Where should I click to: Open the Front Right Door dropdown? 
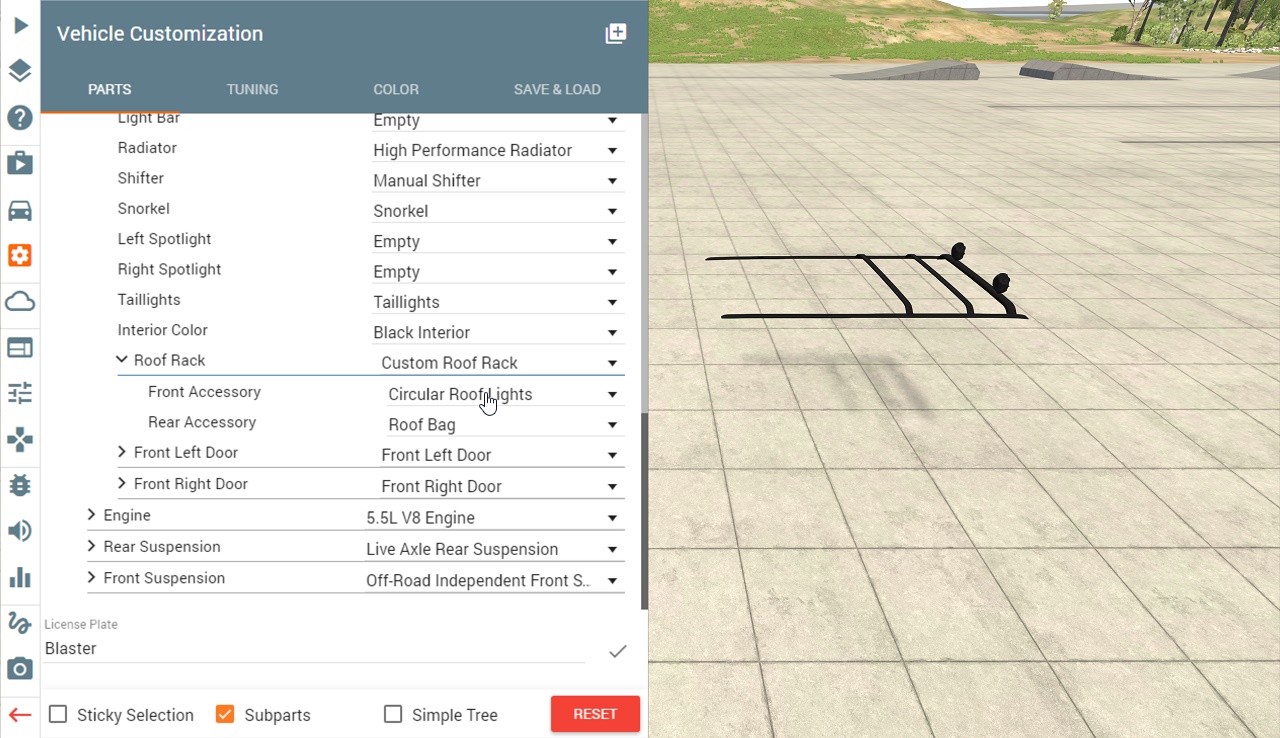click(x=502, y=486)
